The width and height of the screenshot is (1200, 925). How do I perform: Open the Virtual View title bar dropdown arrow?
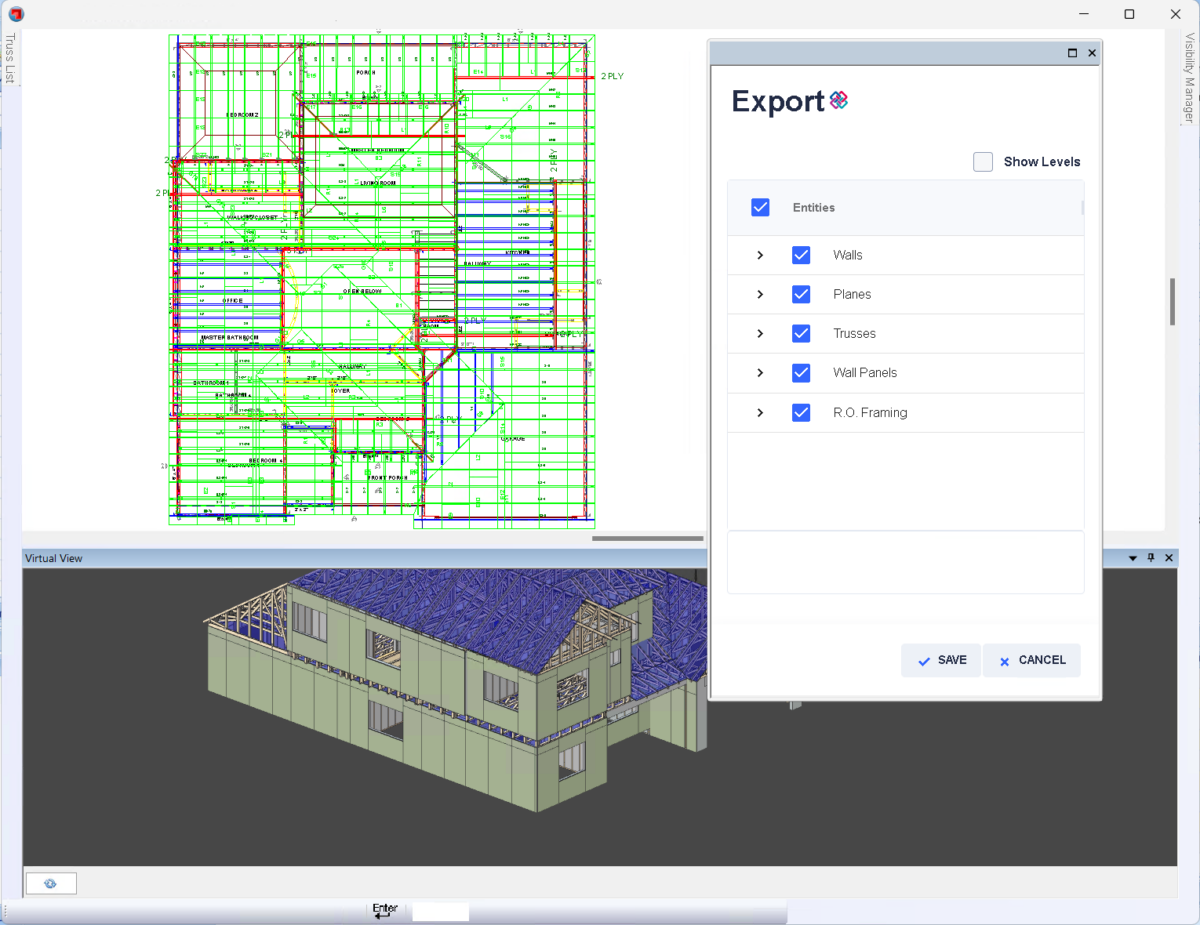1132,558
